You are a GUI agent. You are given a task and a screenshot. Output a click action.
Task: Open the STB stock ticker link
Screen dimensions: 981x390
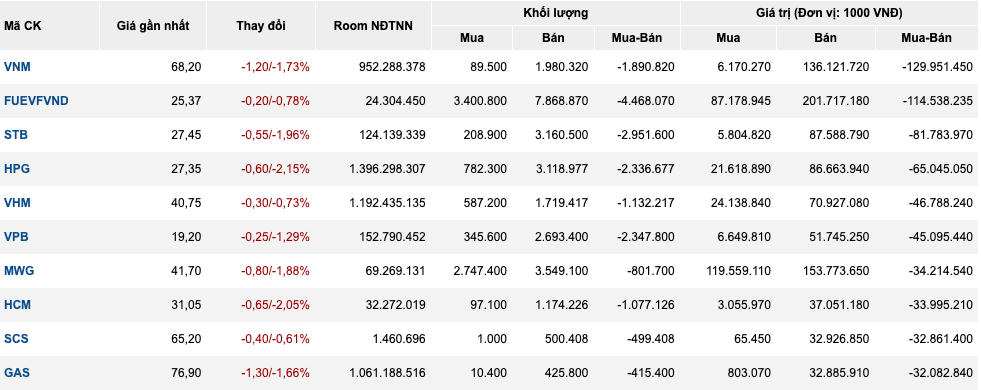(16, 135)
